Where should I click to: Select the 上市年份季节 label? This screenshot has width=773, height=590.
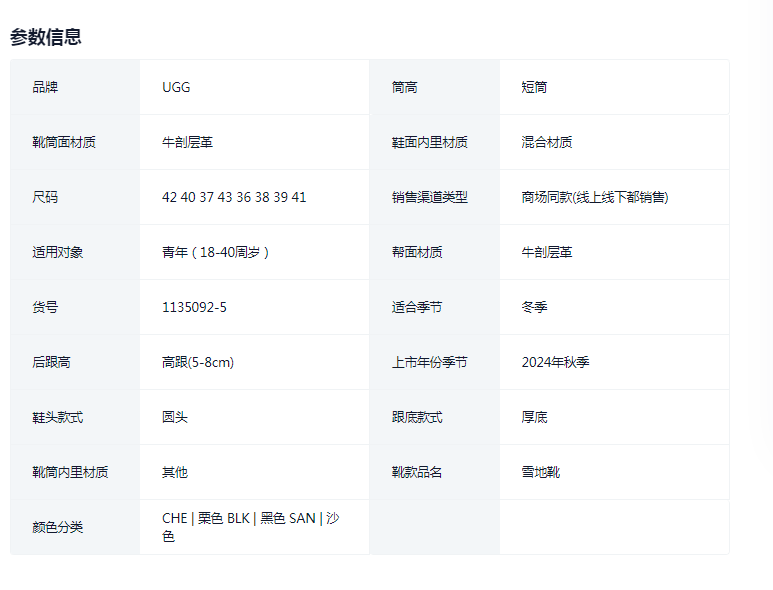429,362
